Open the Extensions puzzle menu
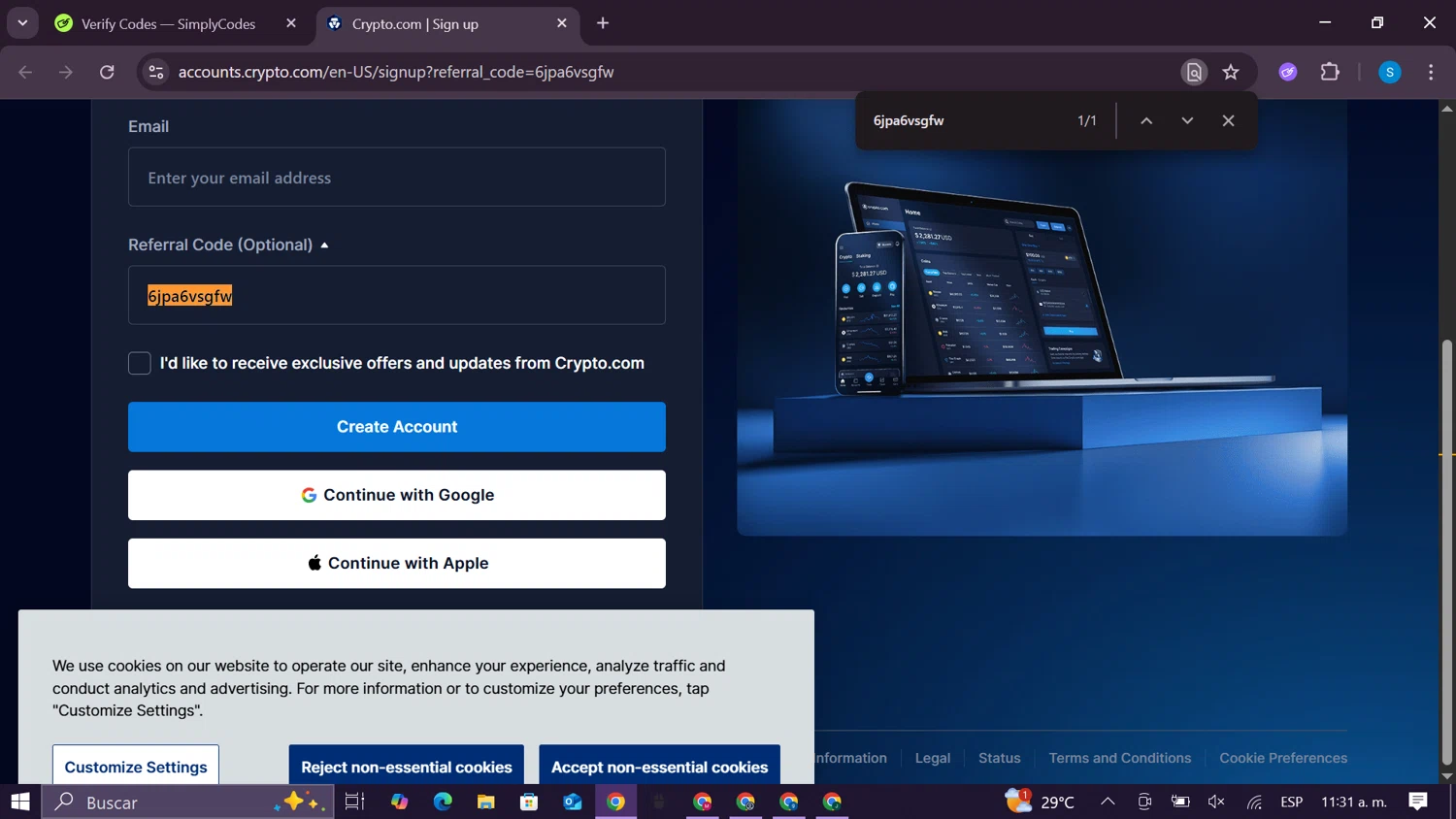 (x=1330, y=72)
